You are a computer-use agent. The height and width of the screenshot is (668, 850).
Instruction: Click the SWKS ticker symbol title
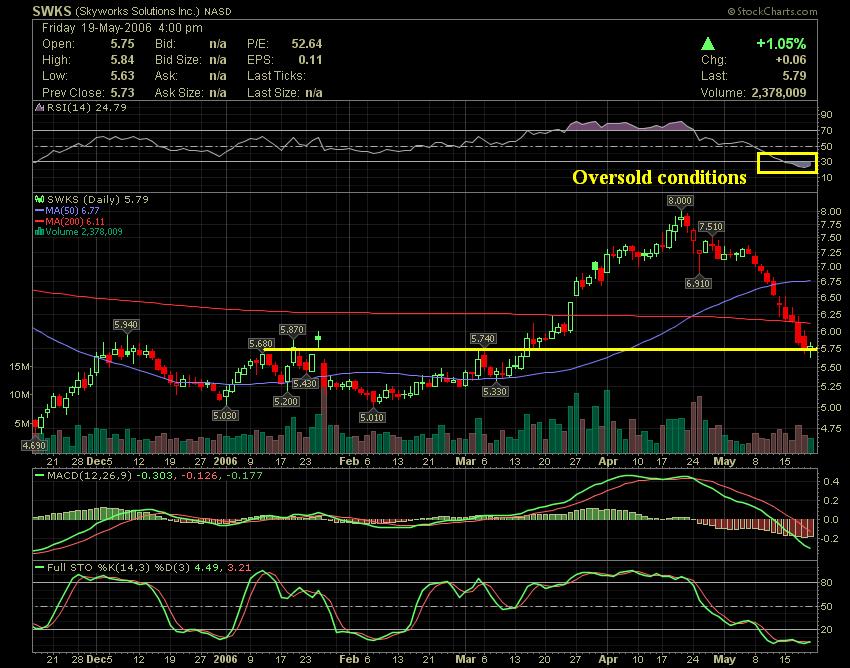click(x=51, y=10)
